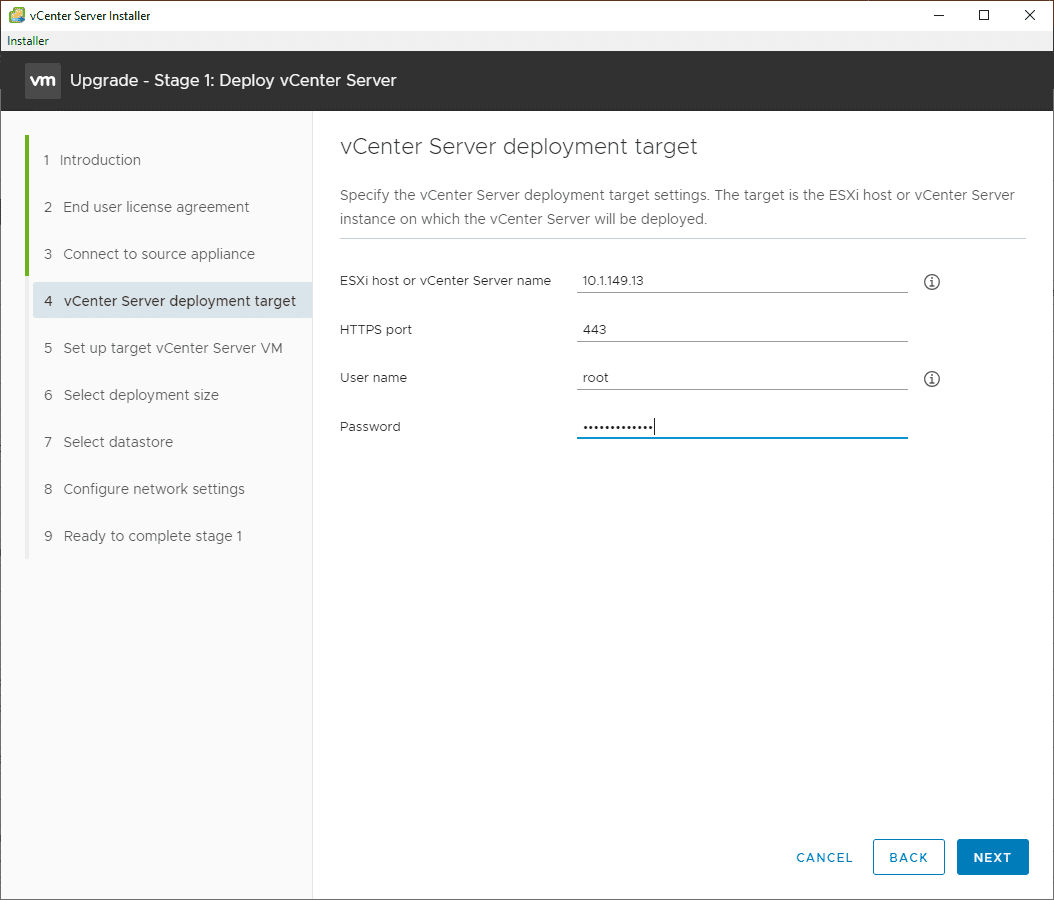Click the vCenter Server Installer title bar icon
Screen dimensions: 1054x900
(x=17, y=16)
